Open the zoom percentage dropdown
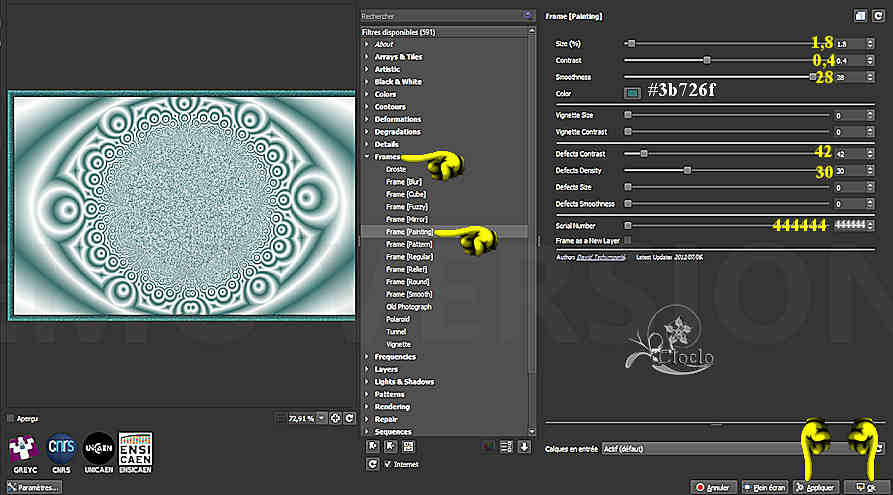Image resolution: width=893 pixels, height=495 pixels. pos(321,418)
